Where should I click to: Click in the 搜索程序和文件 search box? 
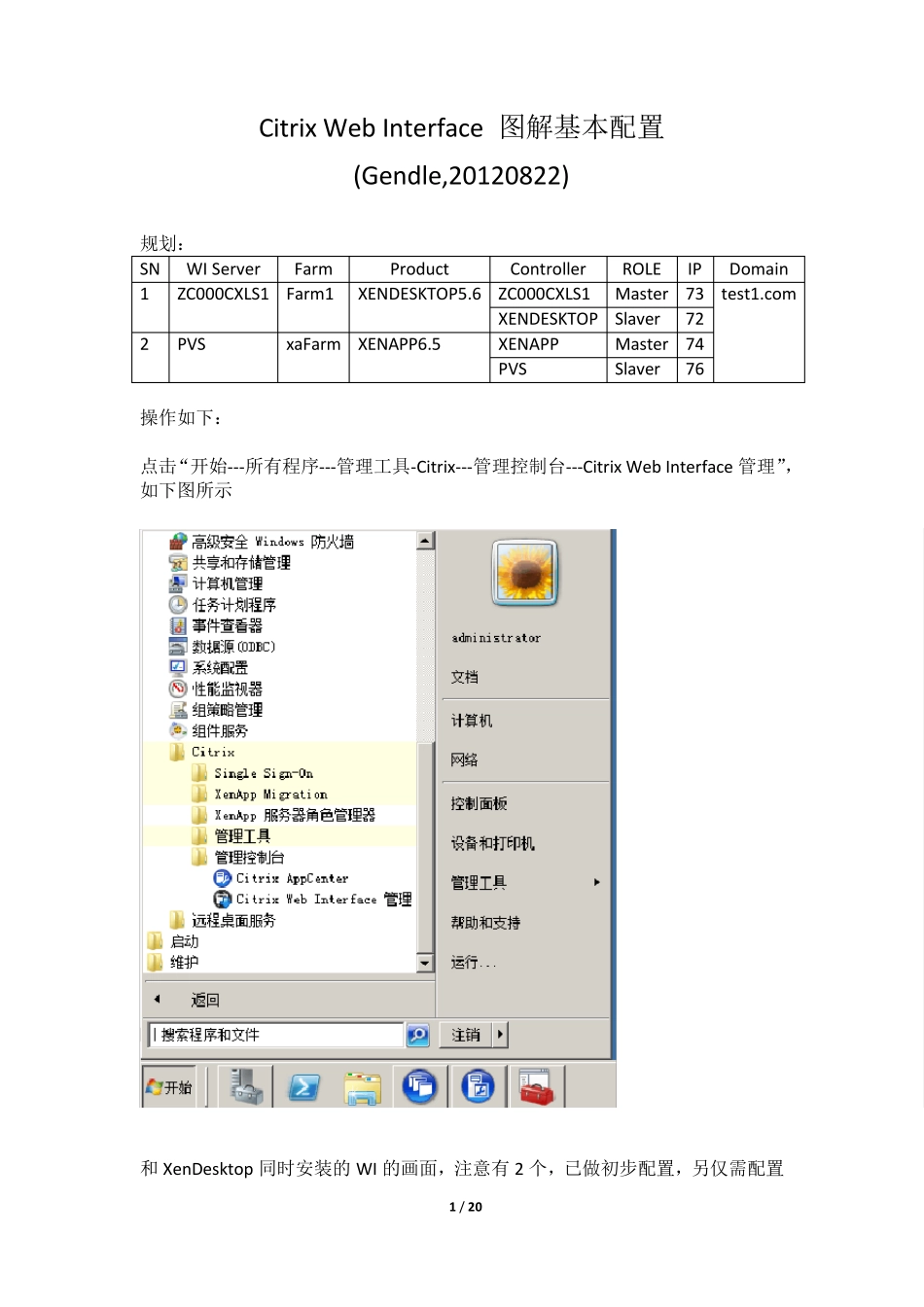coord(275,1035)
